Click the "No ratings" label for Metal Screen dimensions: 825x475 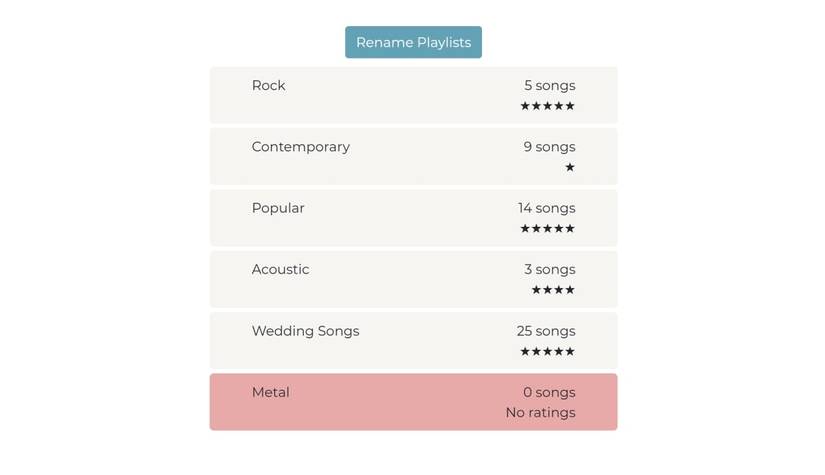(540, 413)
